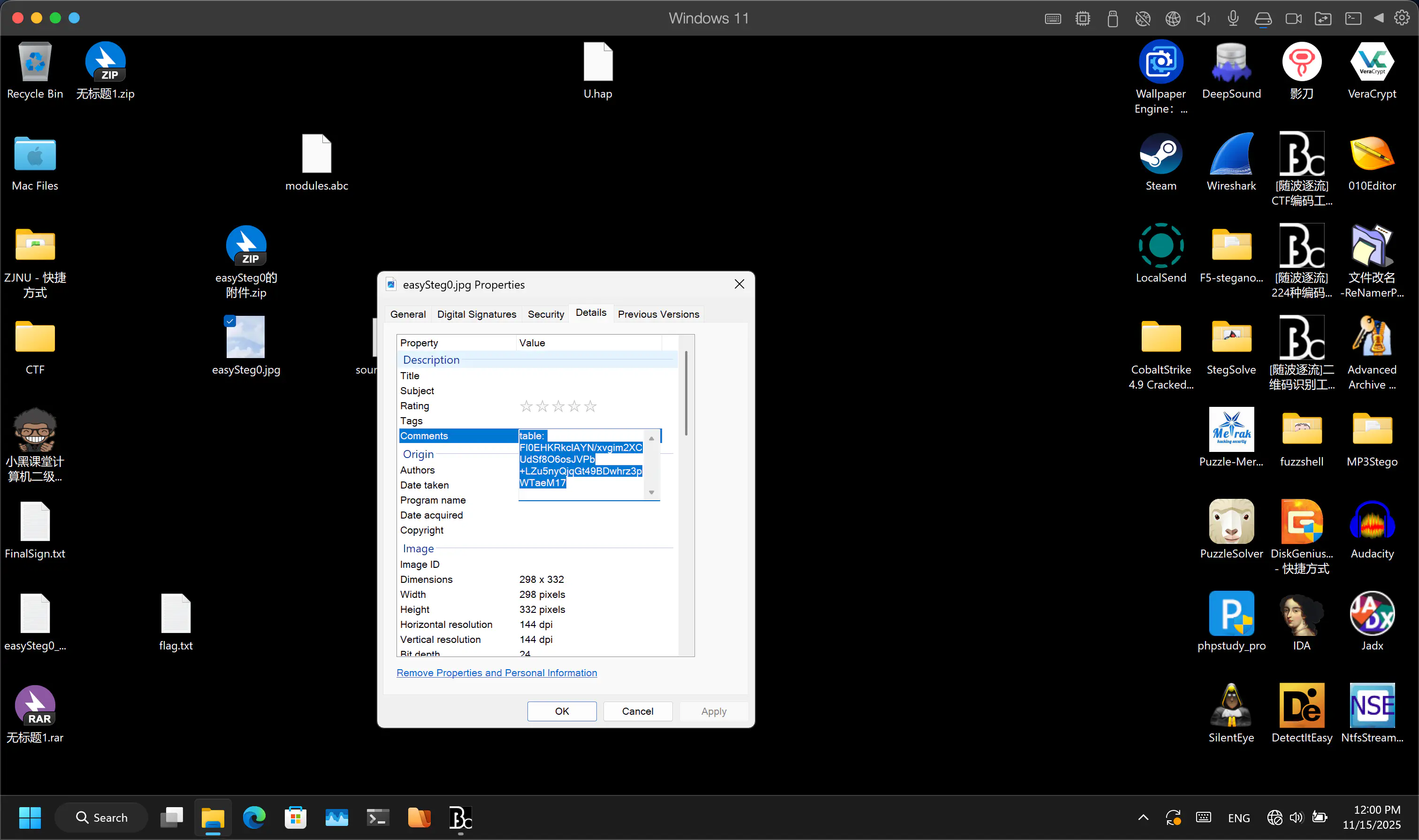Open the Wireshark desktop icon

point(1230,154)
